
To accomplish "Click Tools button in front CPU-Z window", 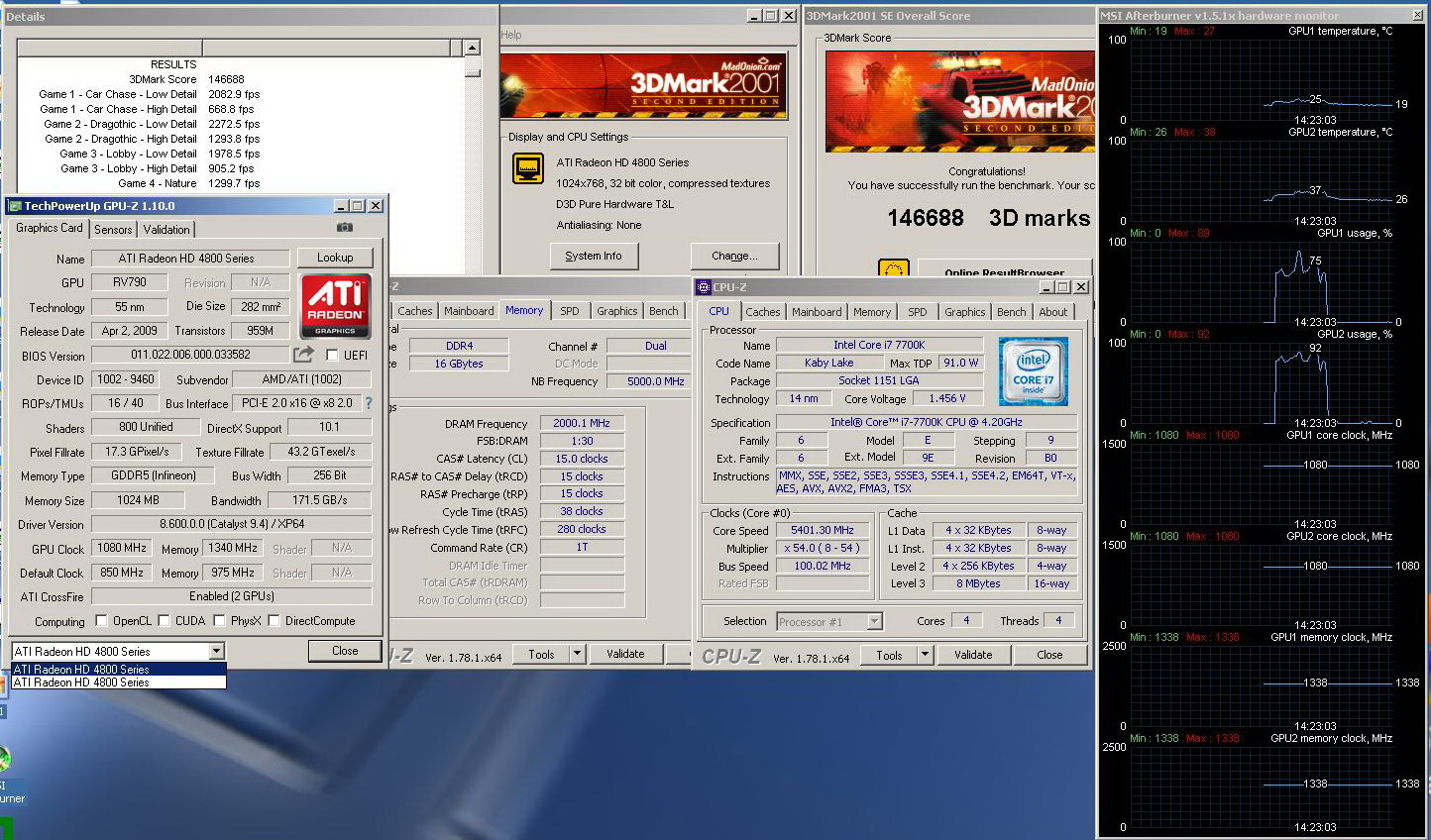I will pos(889,655).
